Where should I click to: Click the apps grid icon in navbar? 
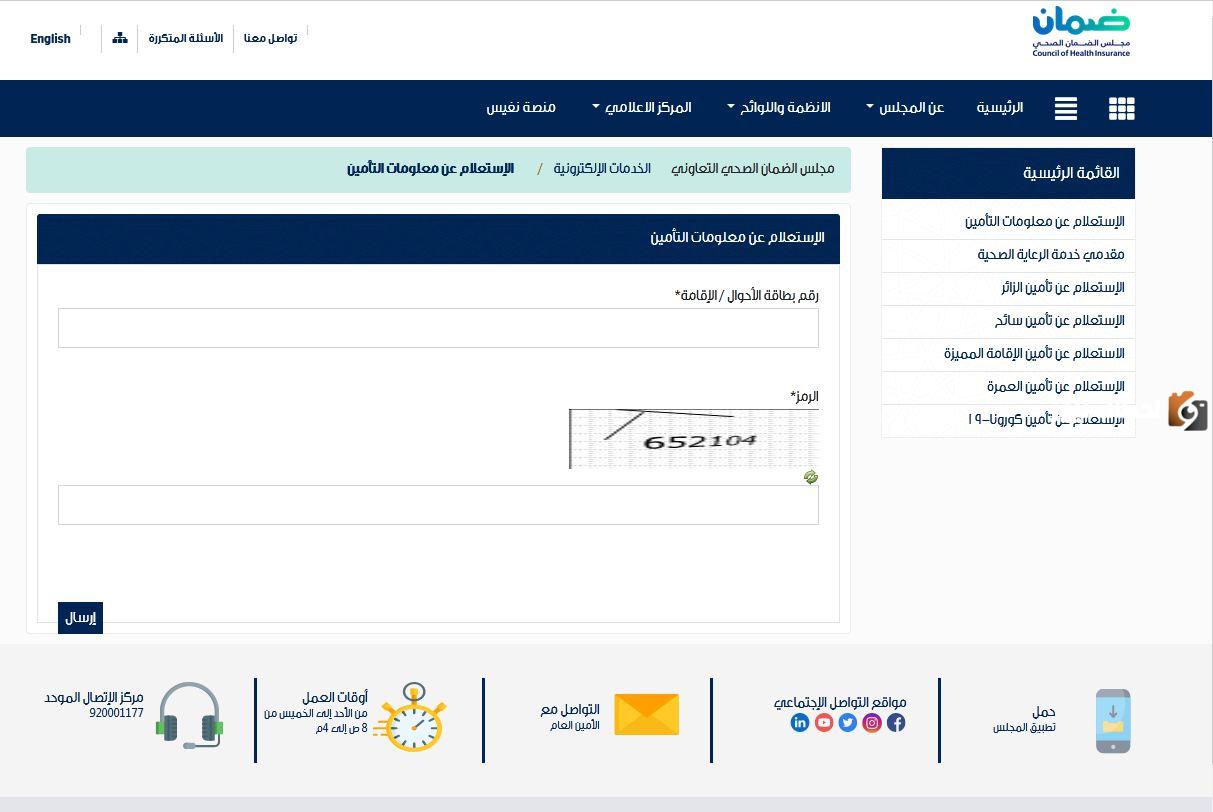(1121, 108)
